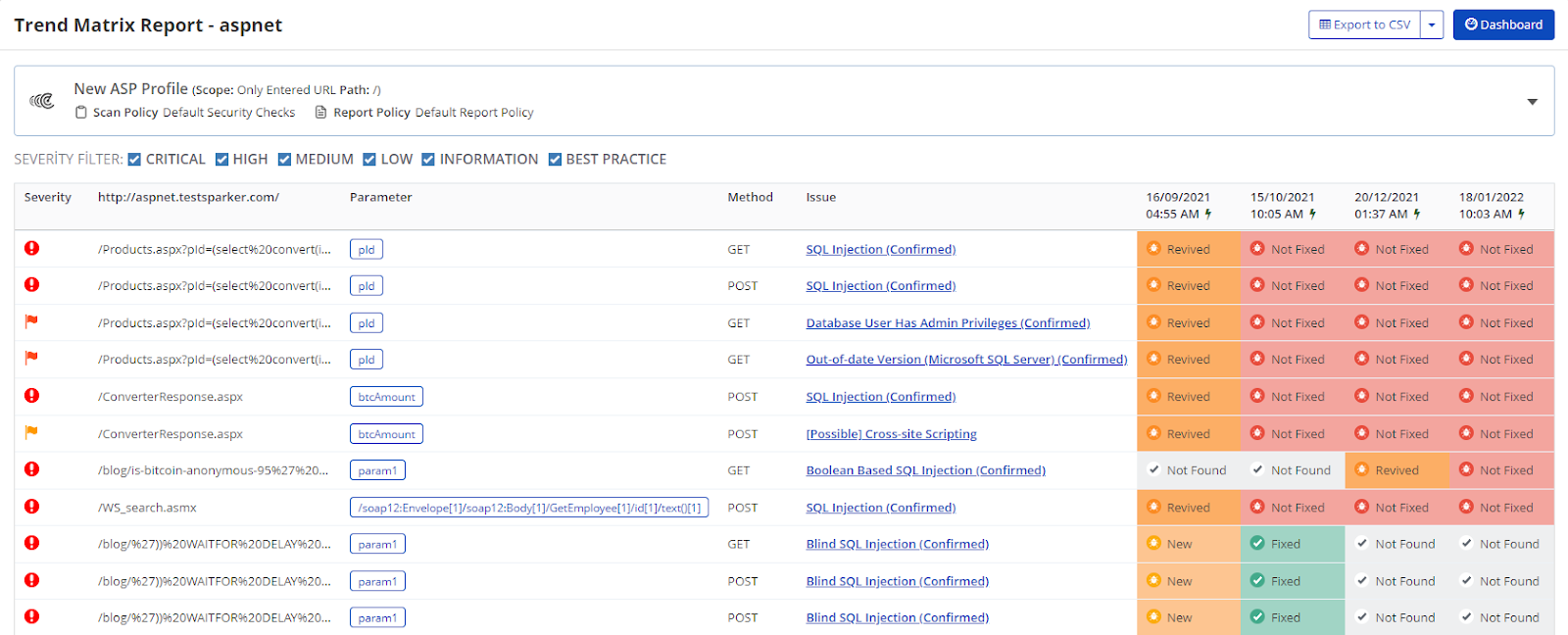Click the Report Policy document icon
This screenshot has width=1568, height=635.
[x=320, y=113]
